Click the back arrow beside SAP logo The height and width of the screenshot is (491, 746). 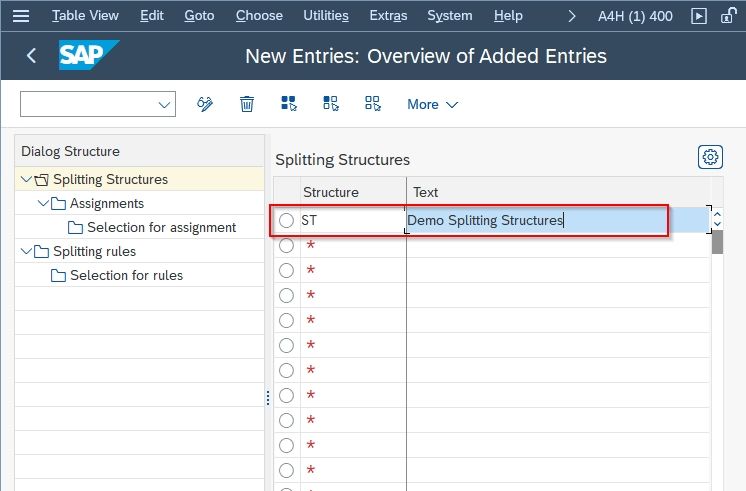[x=31, y=56]
